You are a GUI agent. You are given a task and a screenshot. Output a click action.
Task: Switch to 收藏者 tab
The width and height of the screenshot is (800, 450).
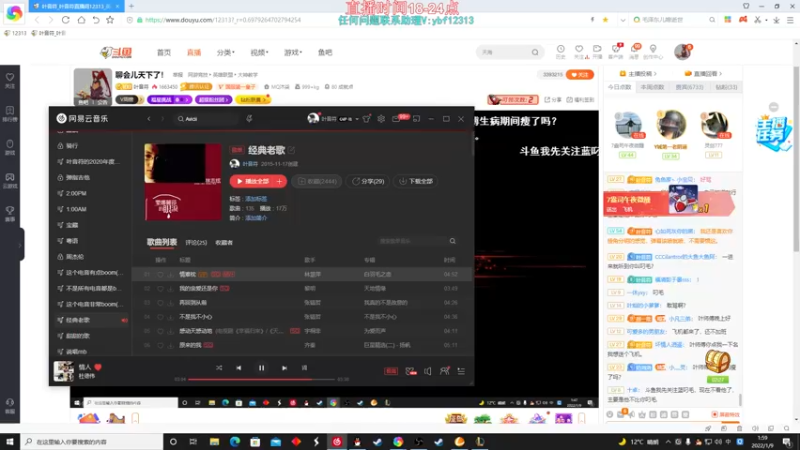(x=224, y=243)
